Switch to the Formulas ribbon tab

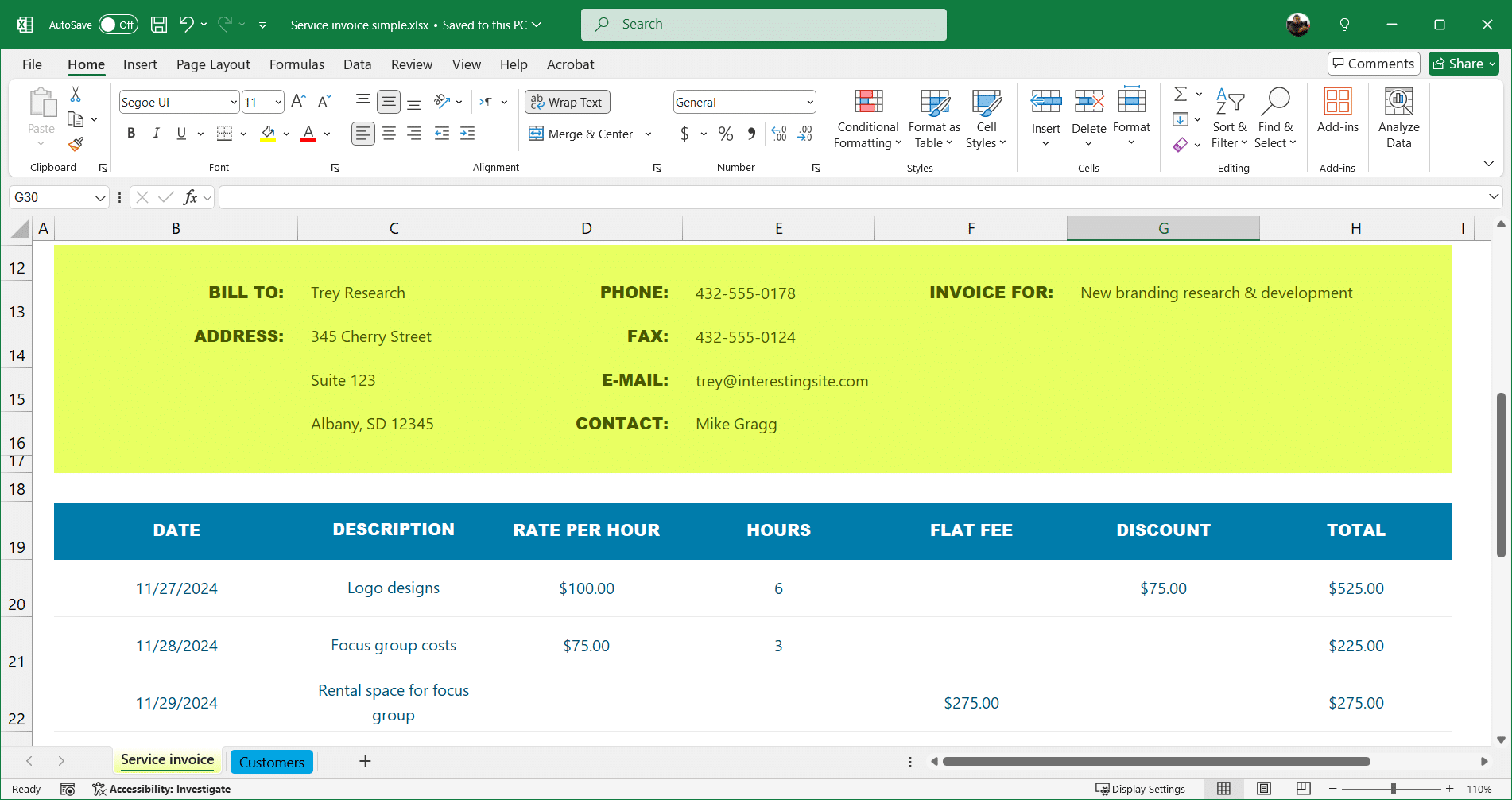(x=297, y=64)
